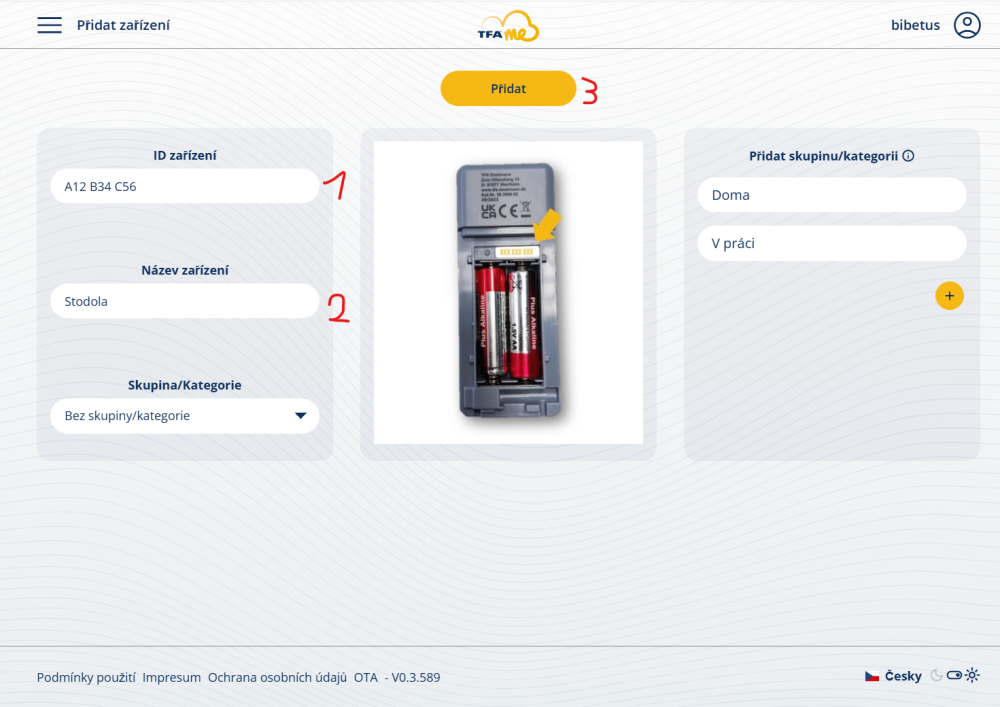Click the Czech flag icon

(x=872, y=676)
